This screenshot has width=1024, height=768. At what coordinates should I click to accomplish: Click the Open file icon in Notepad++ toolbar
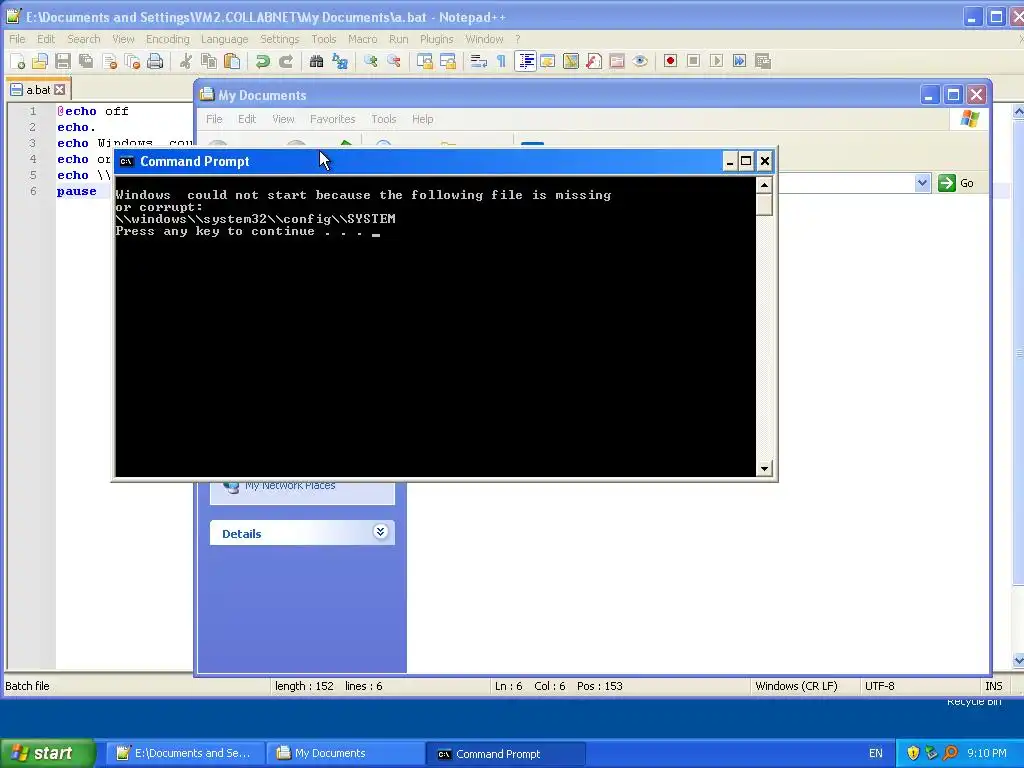click(x=40, y=61)
